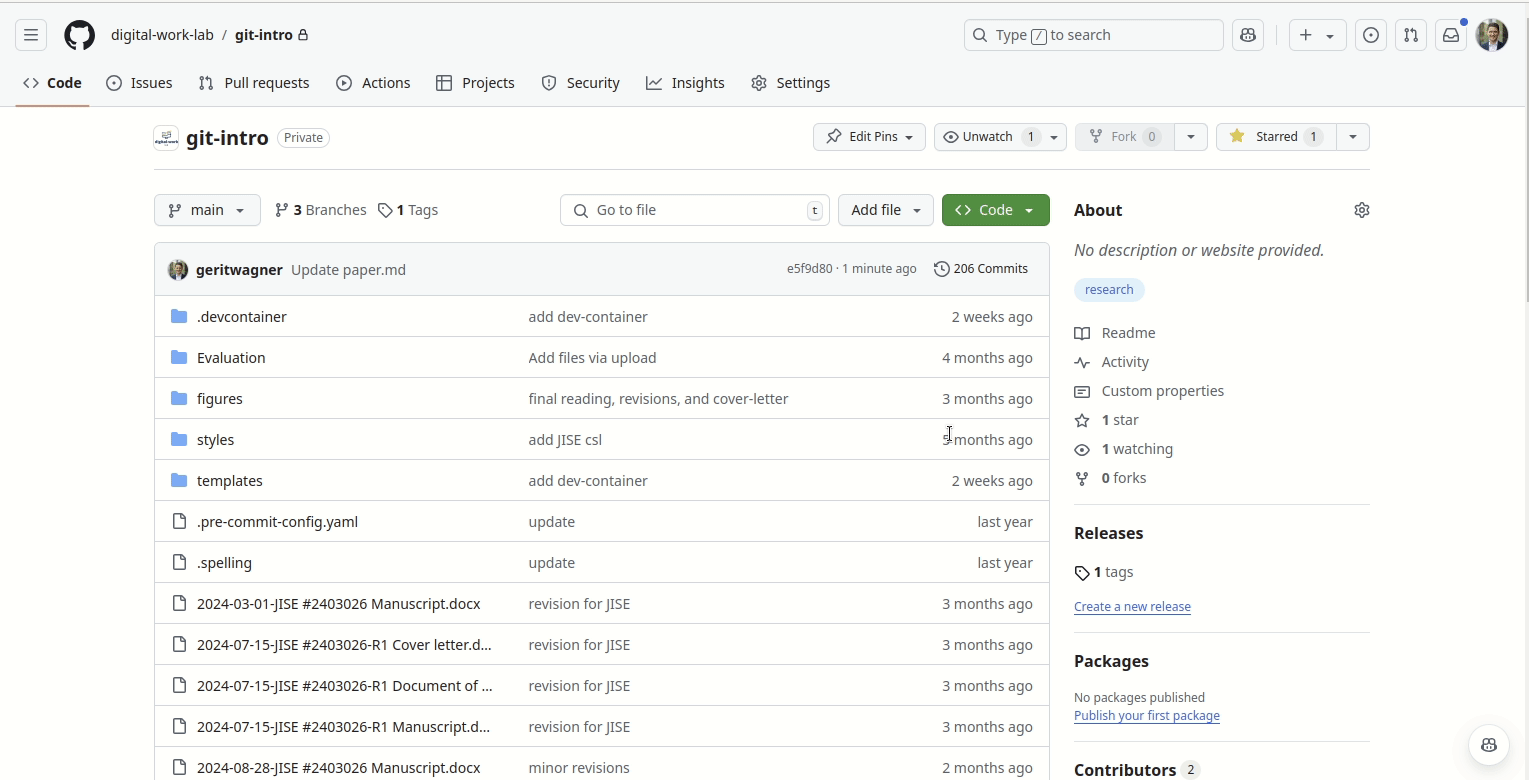
Task: Click the .devcontainer folder icon
Action: pyautogui.click(x=179, y=316)
